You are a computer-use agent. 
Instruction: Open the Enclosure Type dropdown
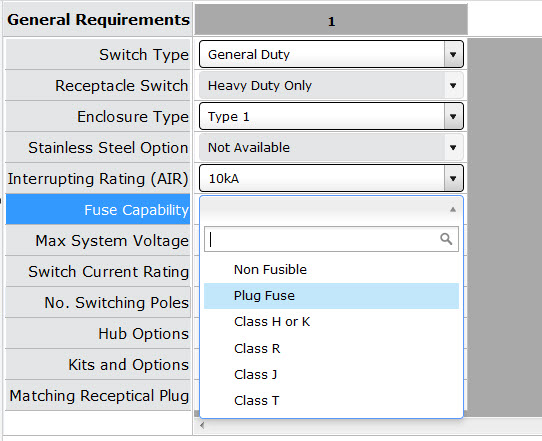pos(331,116)
